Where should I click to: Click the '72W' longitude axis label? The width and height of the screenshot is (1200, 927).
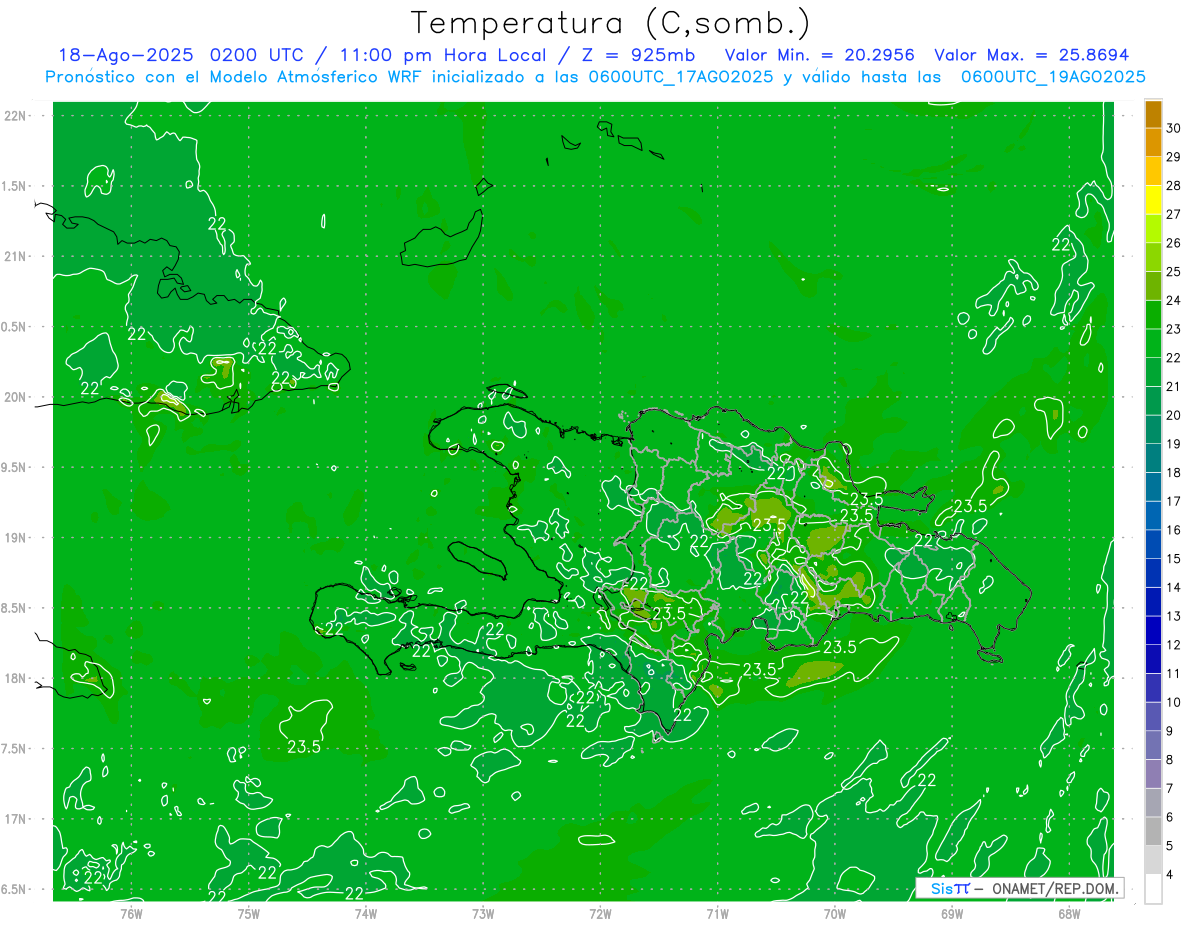(600, 913)
